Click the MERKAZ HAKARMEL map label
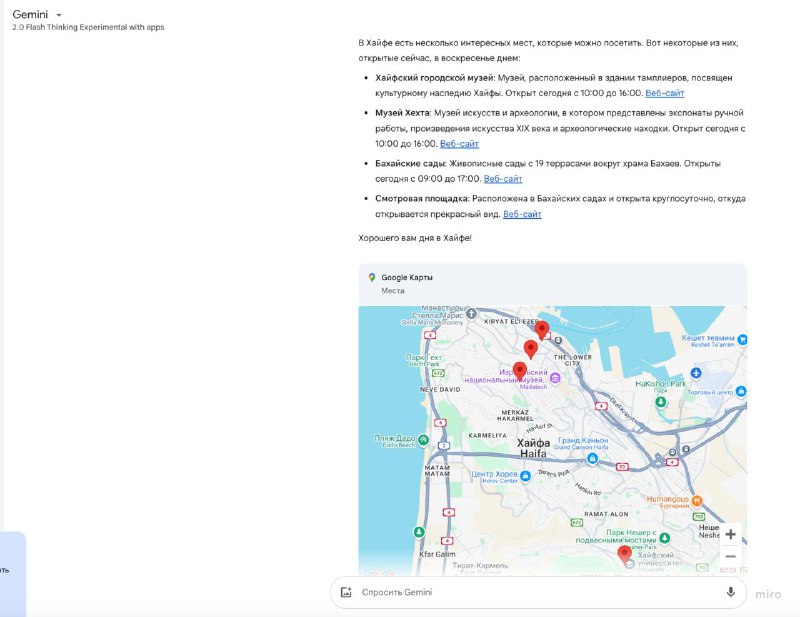 point(515,415)
